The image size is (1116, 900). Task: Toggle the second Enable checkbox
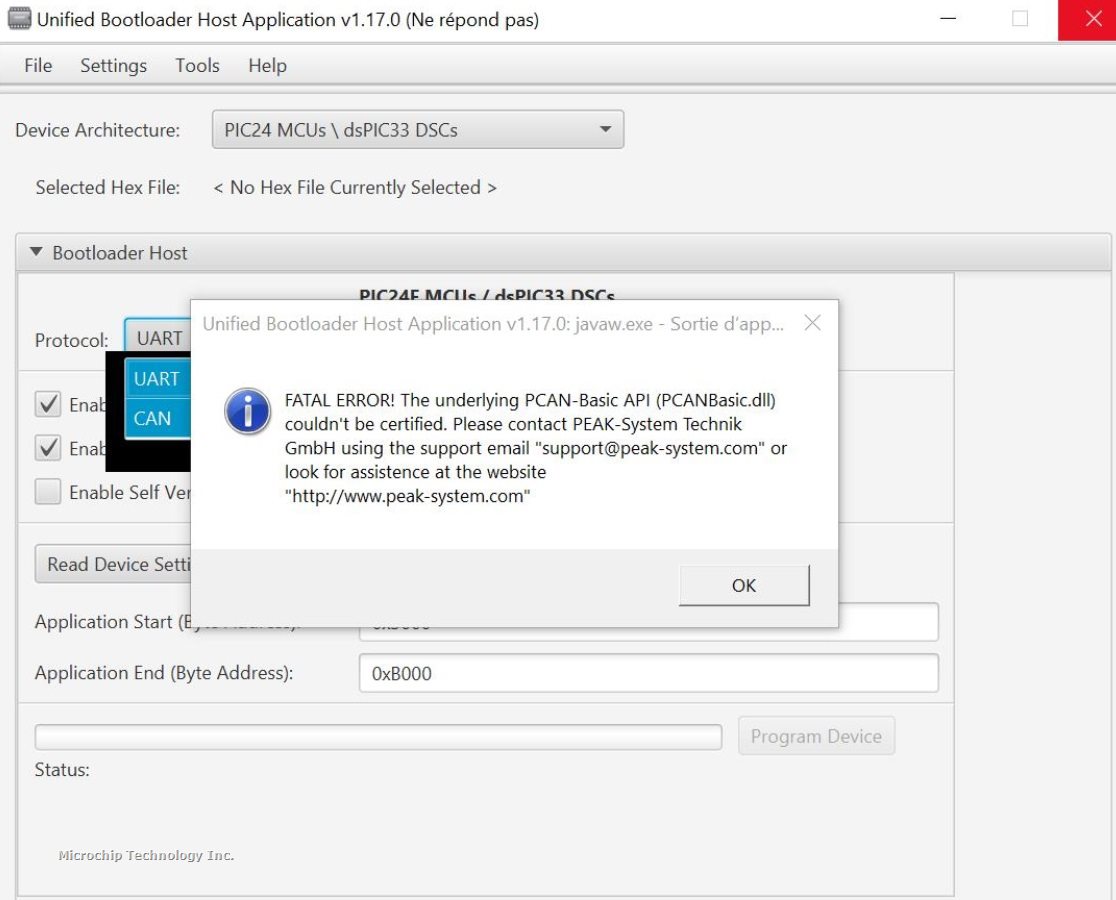[x=48, y=448]
